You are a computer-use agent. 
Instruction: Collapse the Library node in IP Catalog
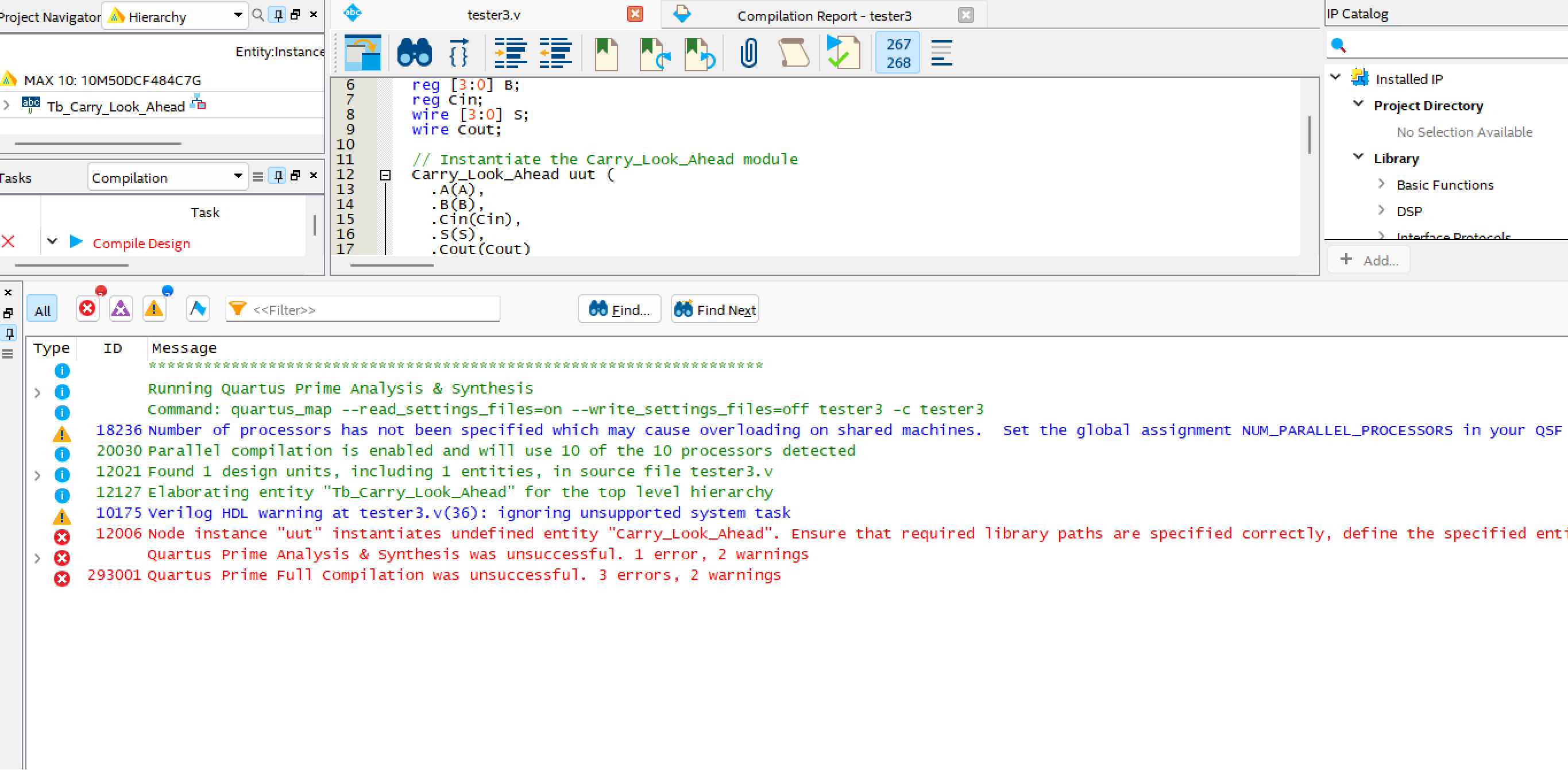click(1358, 156)
